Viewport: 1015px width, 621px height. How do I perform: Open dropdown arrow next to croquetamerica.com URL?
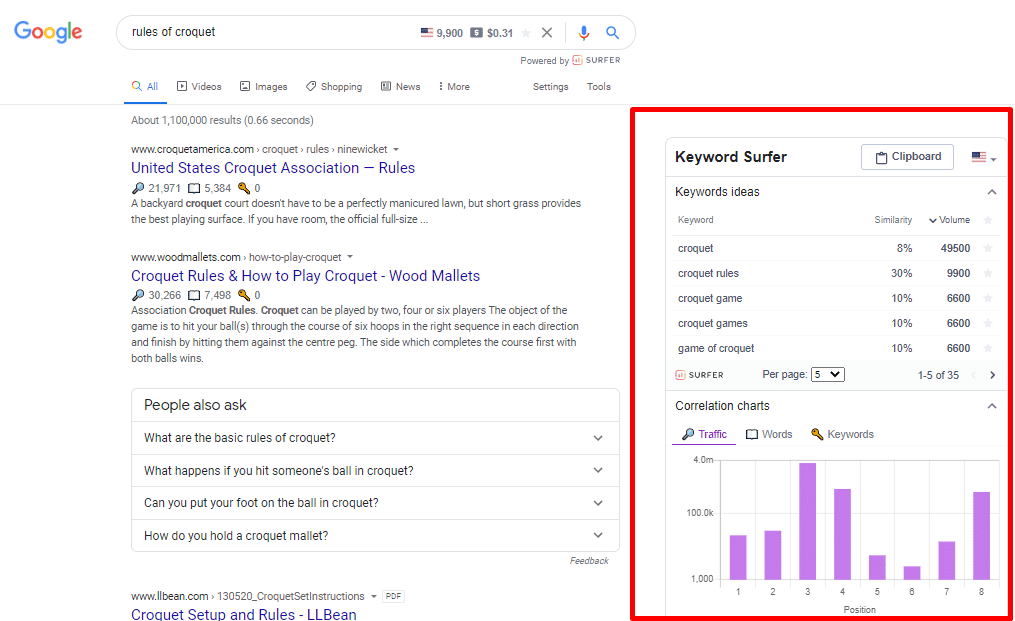coord(396,150)
